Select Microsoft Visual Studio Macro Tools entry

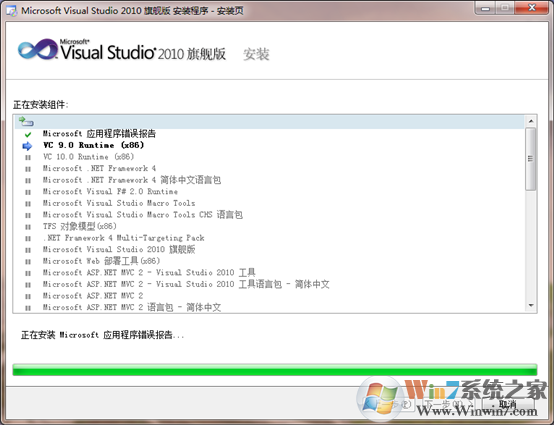click(119, 203)
